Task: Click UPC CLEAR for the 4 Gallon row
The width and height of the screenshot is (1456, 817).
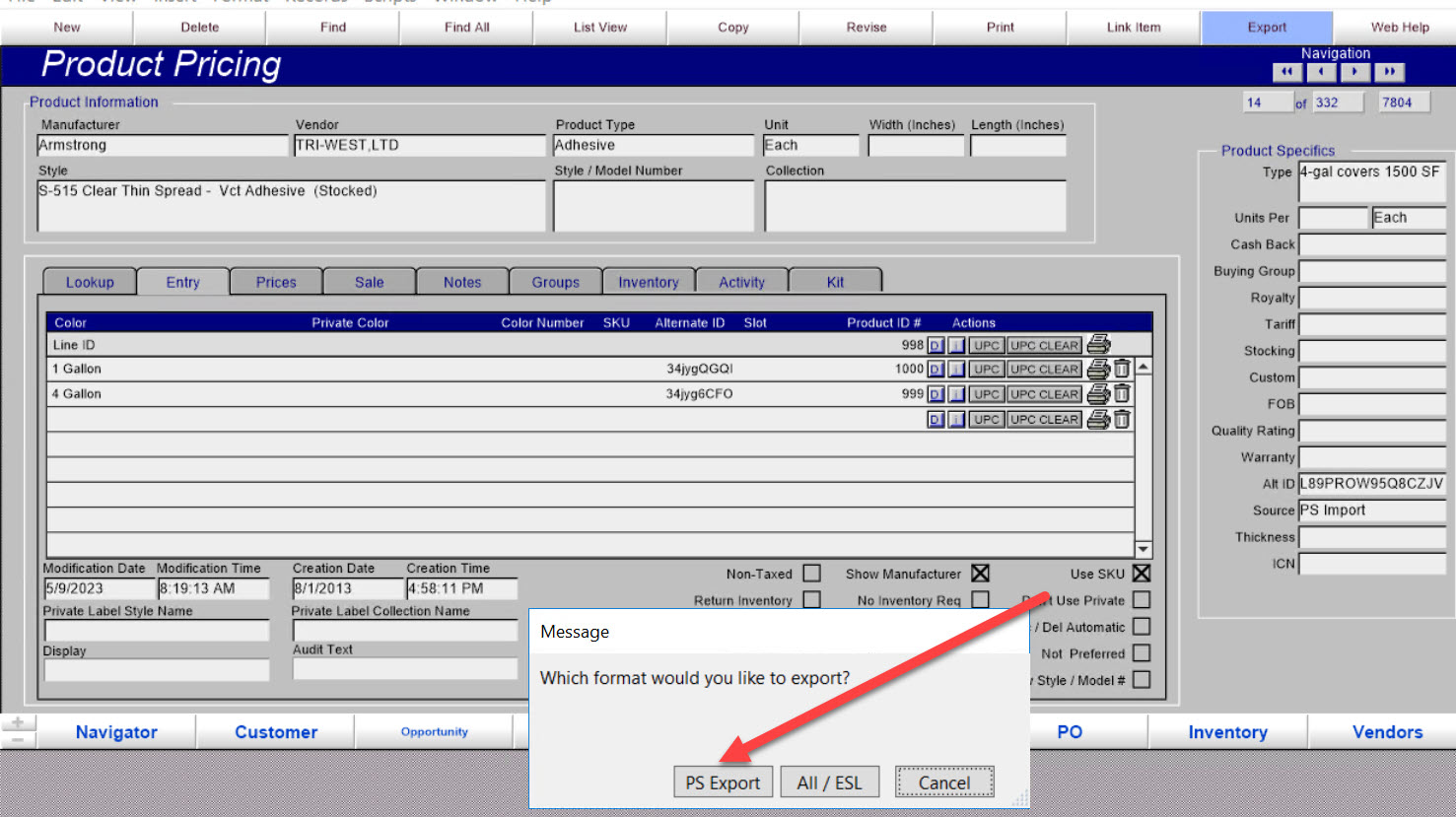Action: [x=1044, y=394]
